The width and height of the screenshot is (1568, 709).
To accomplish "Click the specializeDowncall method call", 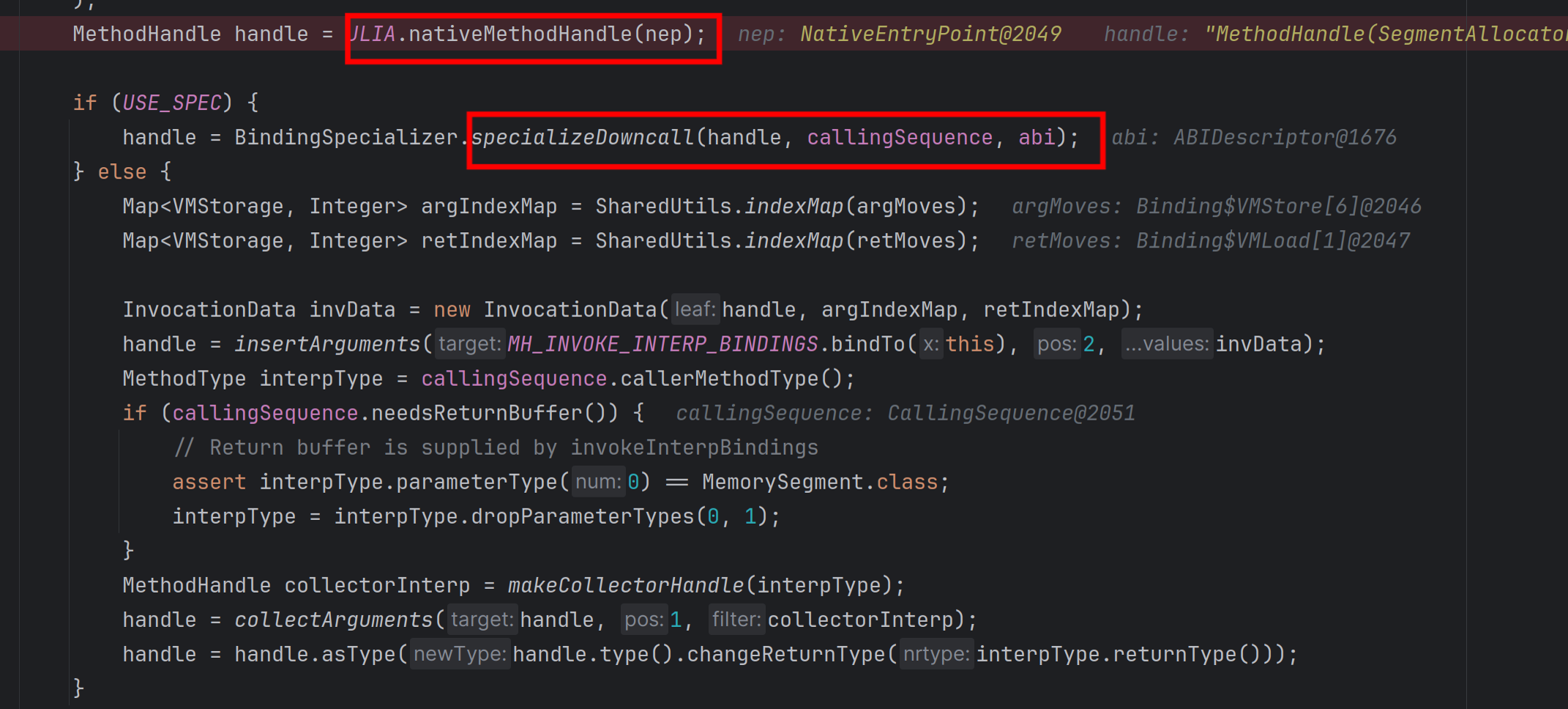I will point(583,137).
